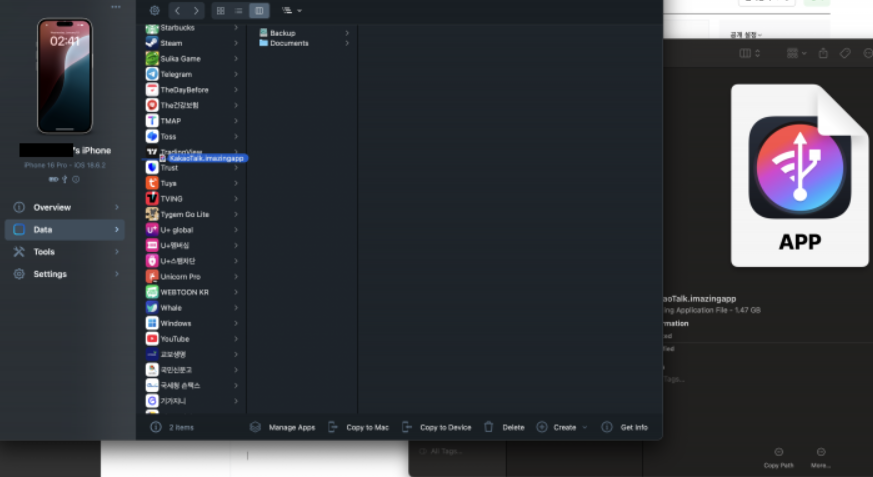
Task: Click the 국세청 손택스 row text
Action: [180, 386]
